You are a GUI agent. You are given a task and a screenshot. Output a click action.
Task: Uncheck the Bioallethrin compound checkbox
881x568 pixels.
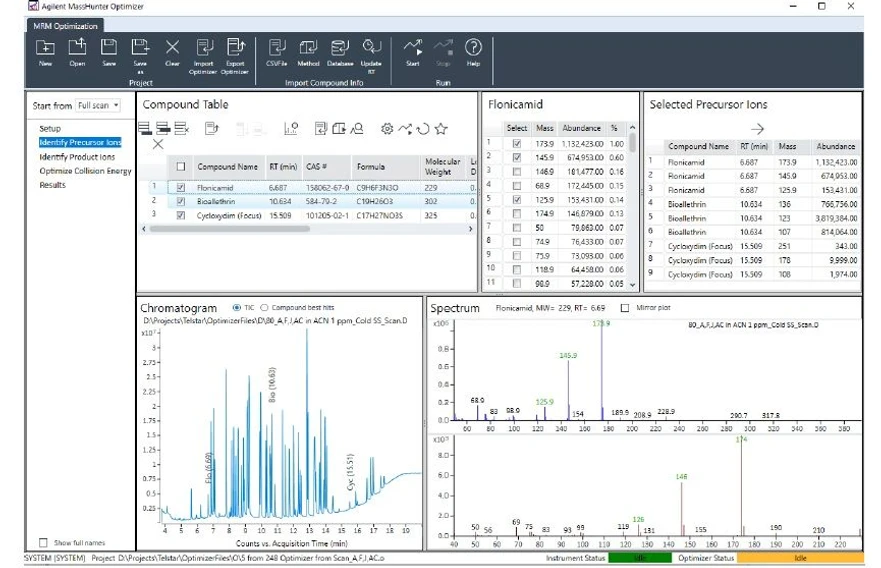click(180, 201)
